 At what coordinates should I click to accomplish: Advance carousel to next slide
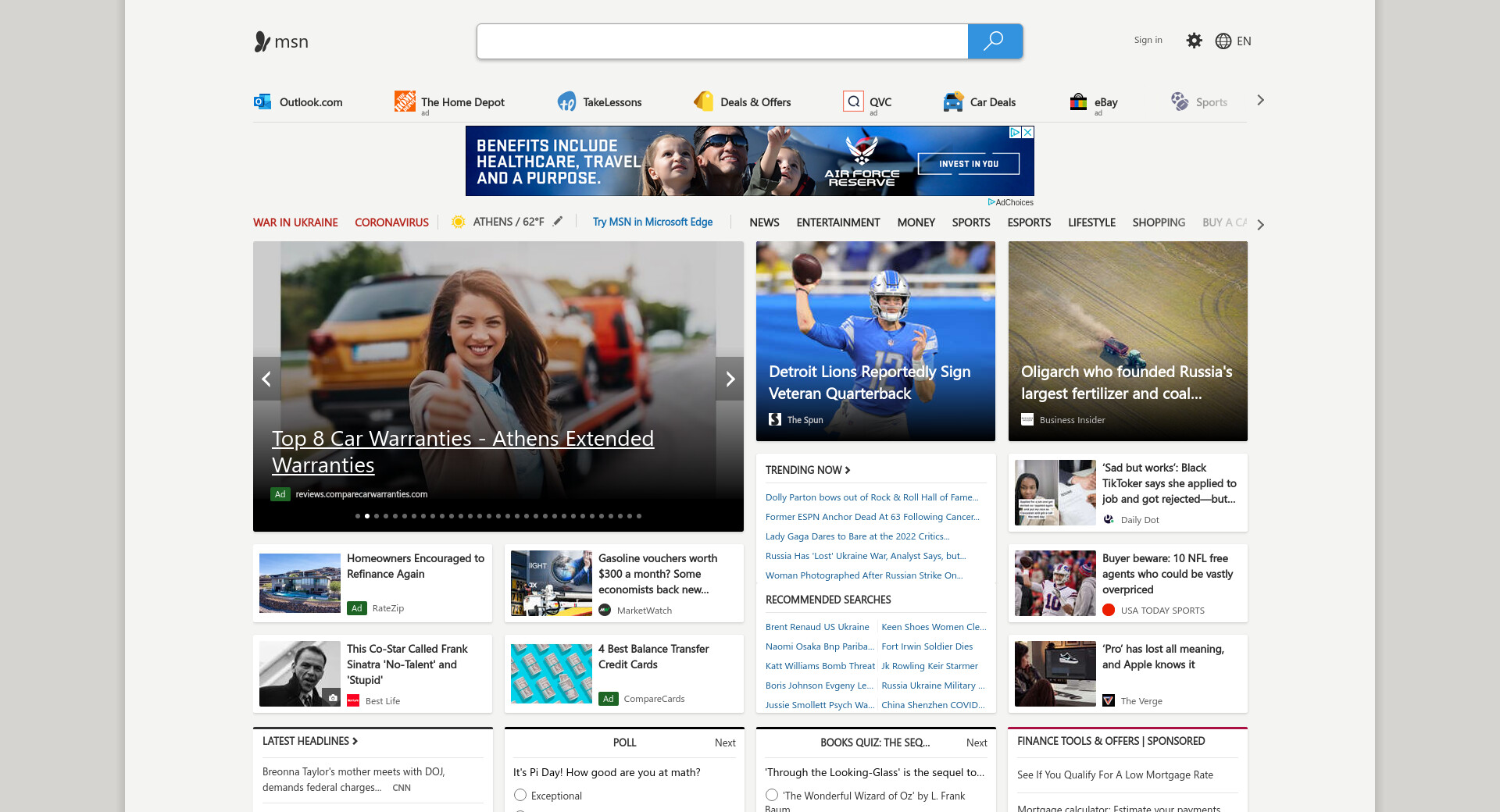(x=730, y=379)
